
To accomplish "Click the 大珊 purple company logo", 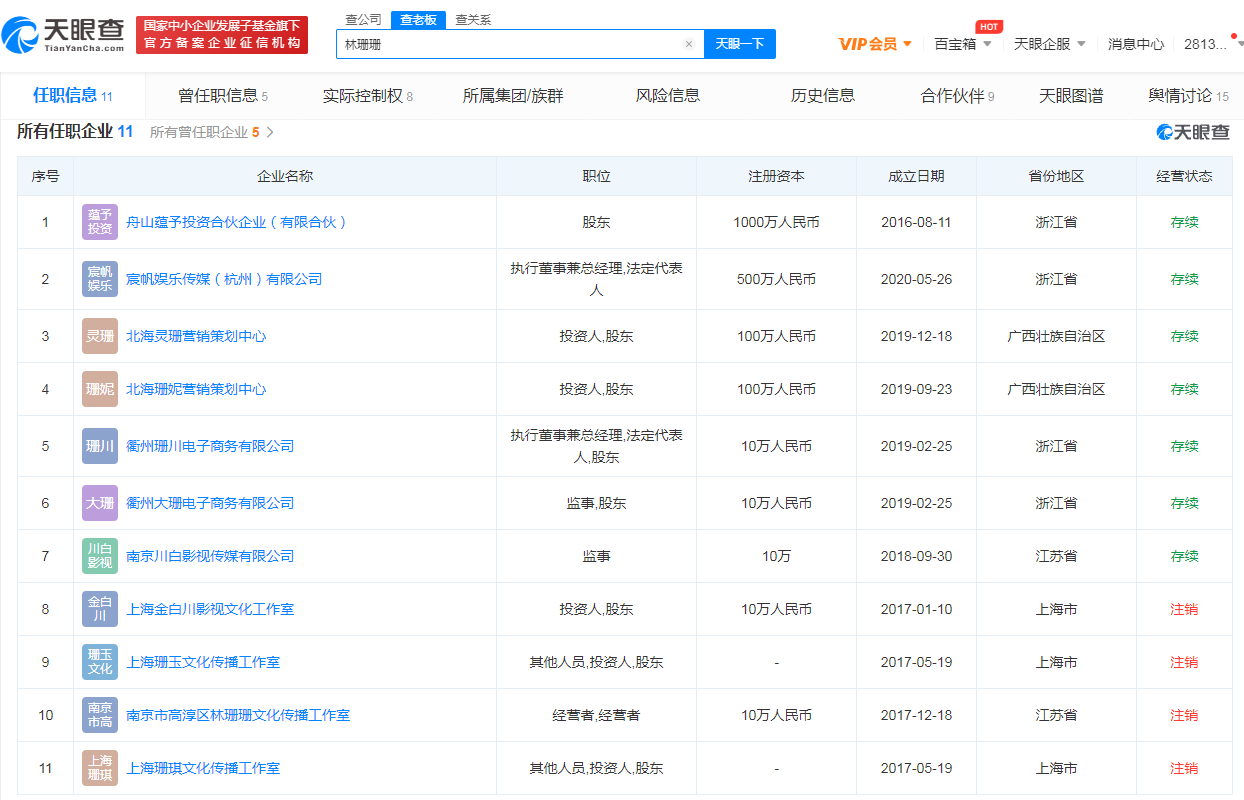I will pyautogui.click(x=100, y=503).
